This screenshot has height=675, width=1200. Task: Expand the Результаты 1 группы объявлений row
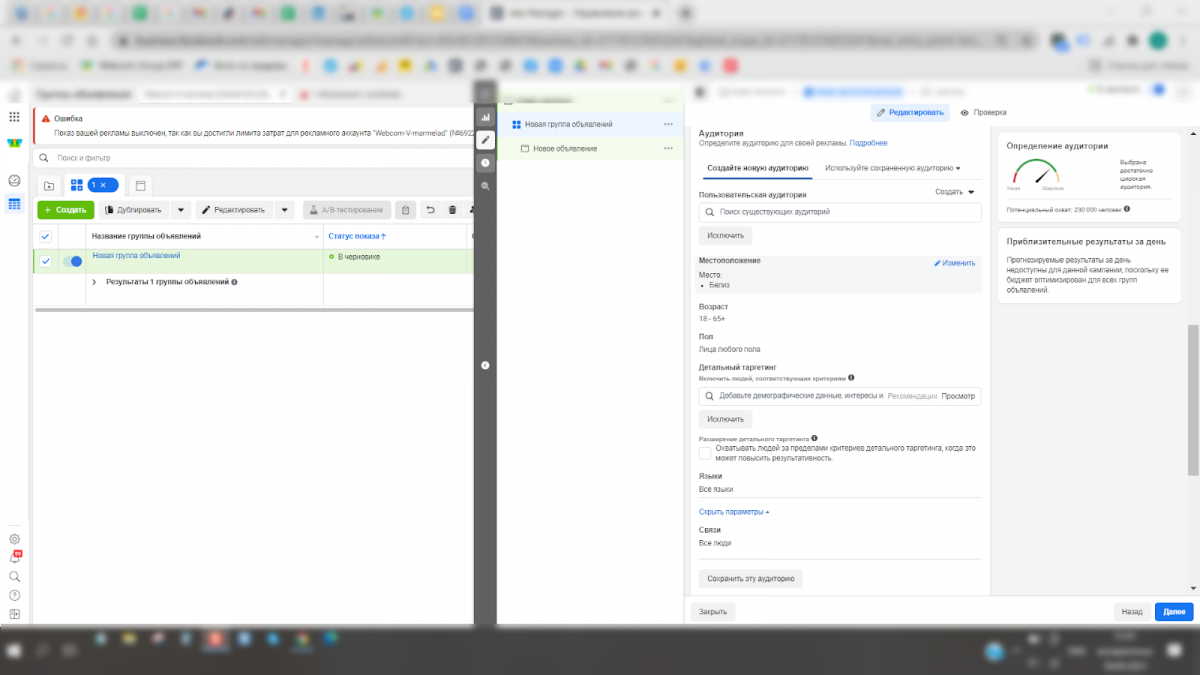94,283
